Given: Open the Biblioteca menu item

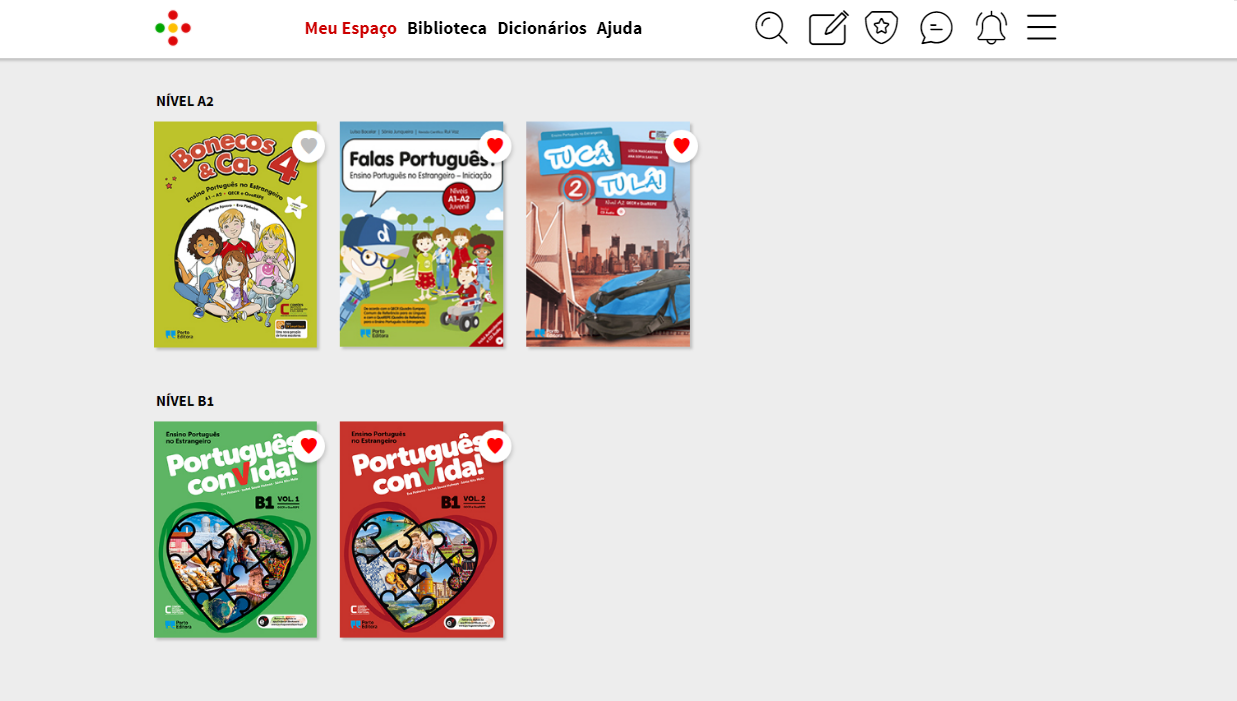Looking at the screenshot, I should pos(446,28).
